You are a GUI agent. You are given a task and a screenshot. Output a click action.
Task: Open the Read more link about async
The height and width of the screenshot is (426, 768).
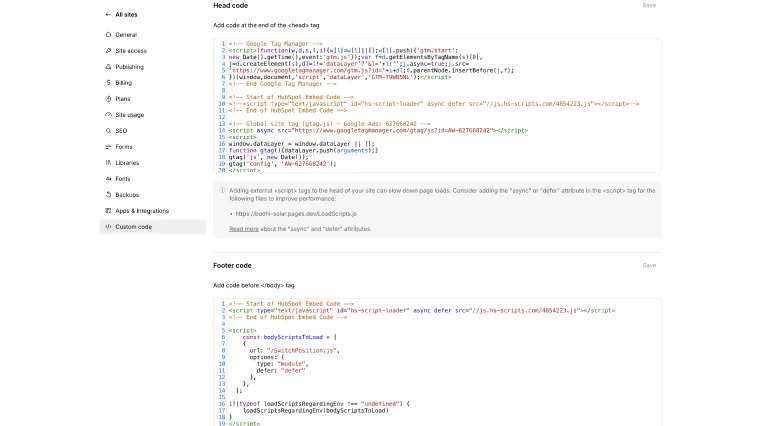(243, 229)
